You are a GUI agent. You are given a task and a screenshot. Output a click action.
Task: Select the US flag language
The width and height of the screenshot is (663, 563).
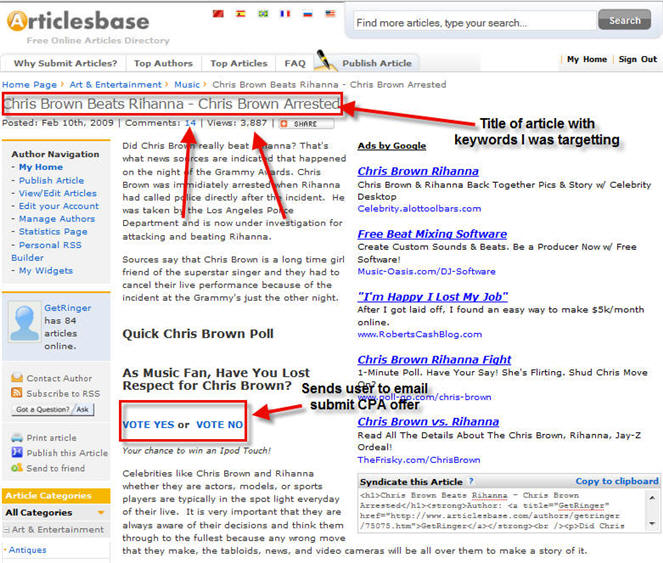pos(330,14)
